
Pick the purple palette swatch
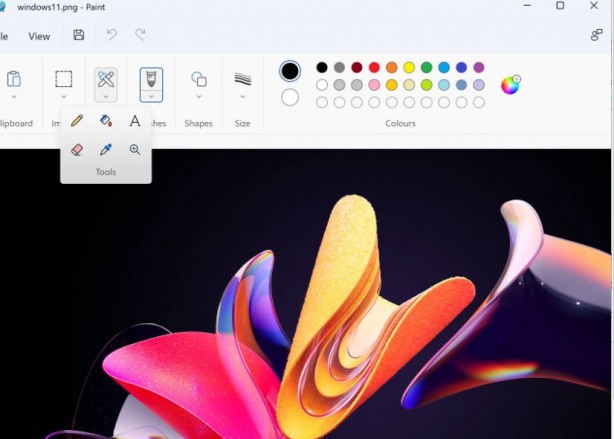(x=479, y=67)
